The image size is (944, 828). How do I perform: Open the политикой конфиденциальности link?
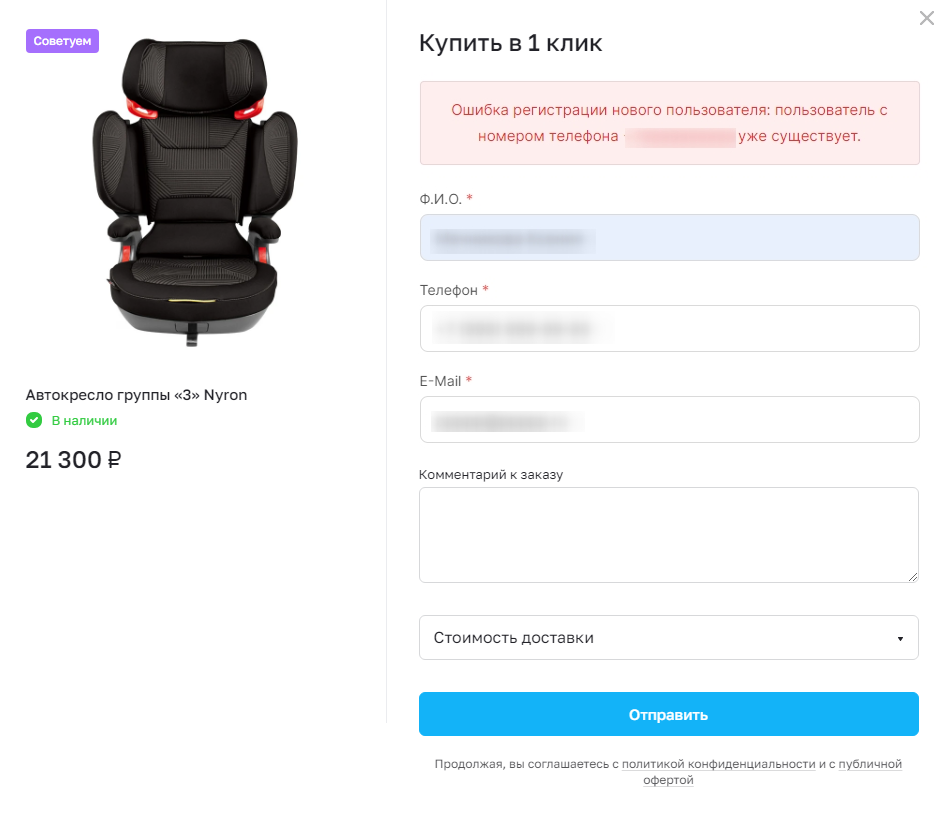[718, 764]
